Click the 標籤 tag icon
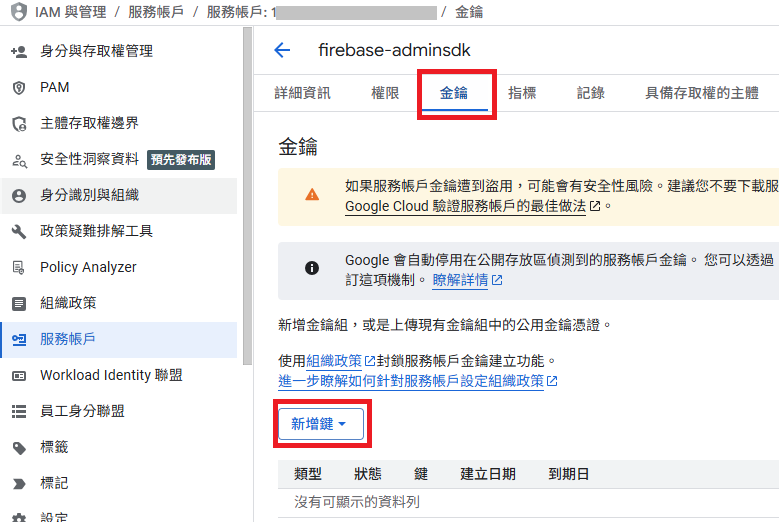Viewport: 779px width, 522px height. point(18,447)
